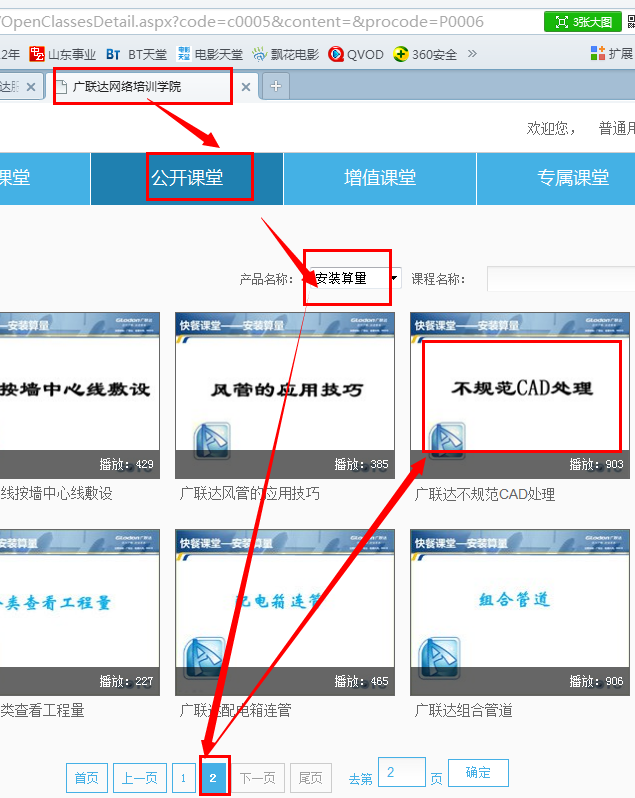Open the 组合管道 course thumbnail

point(520,612)
